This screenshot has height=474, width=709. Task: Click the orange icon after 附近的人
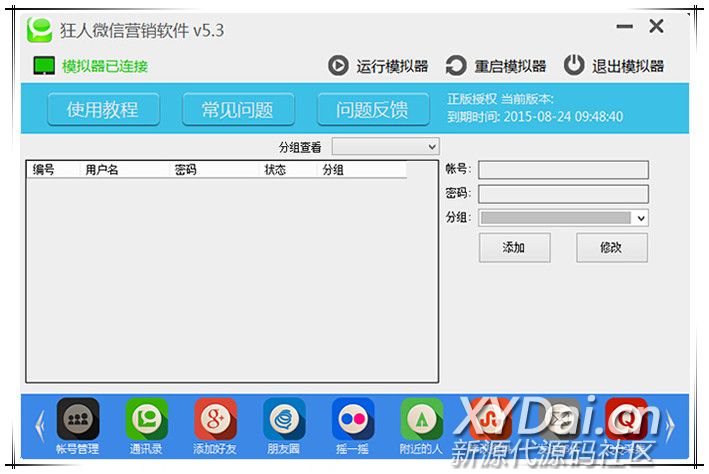490,419
